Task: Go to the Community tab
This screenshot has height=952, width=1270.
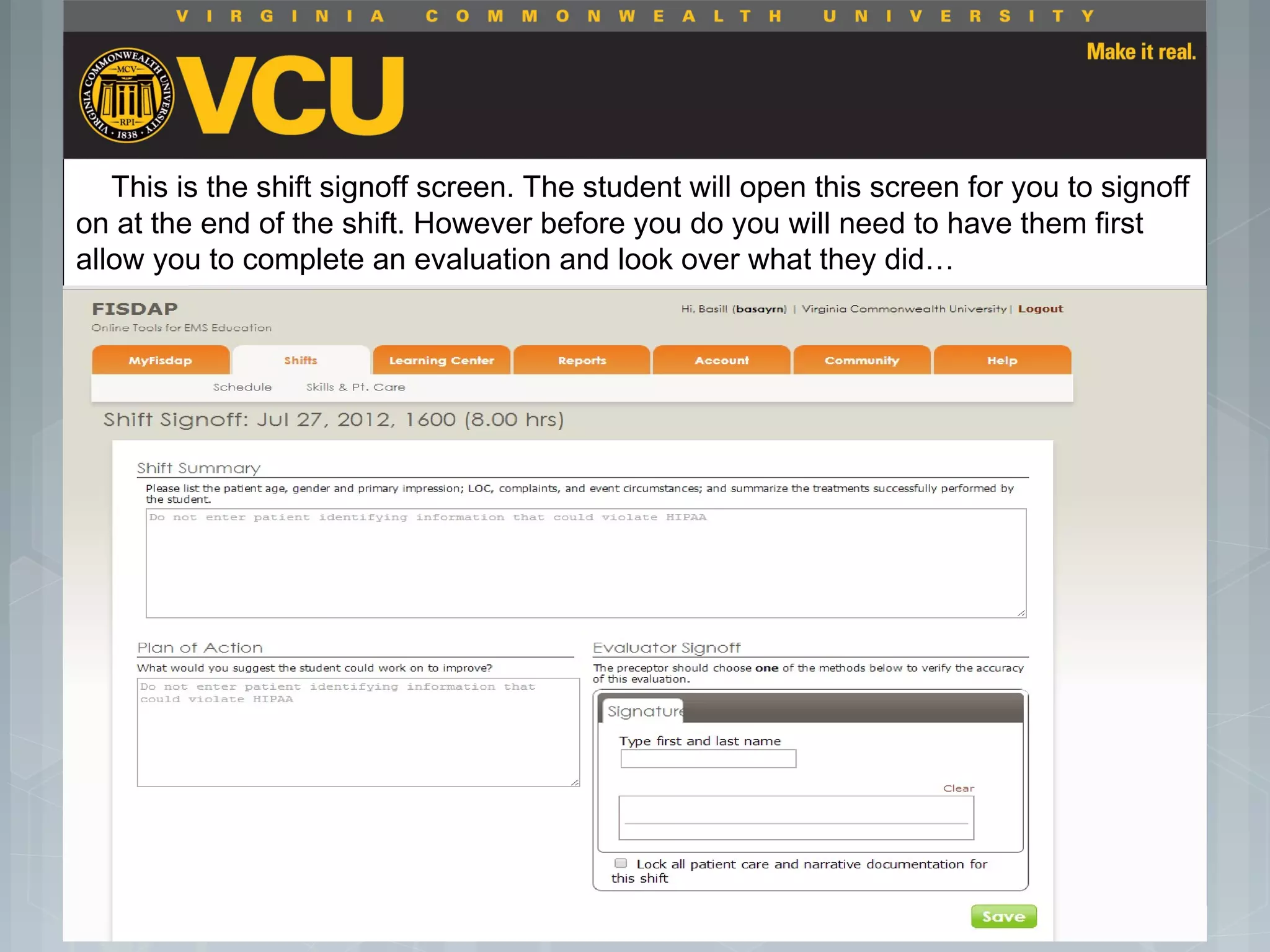Action: 862,360
